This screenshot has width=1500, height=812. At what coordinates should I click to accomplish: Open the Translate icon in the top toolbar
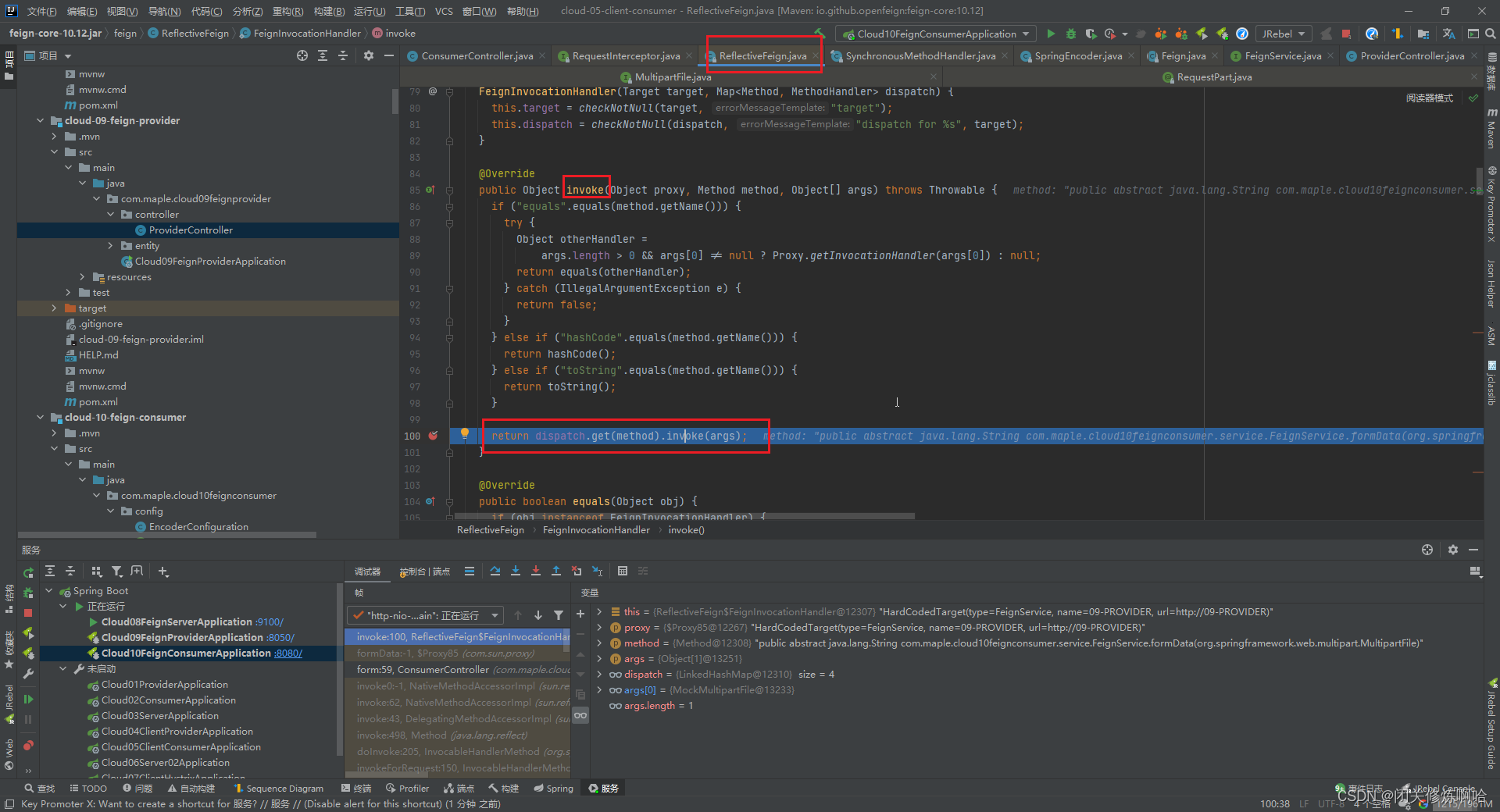1448,34
